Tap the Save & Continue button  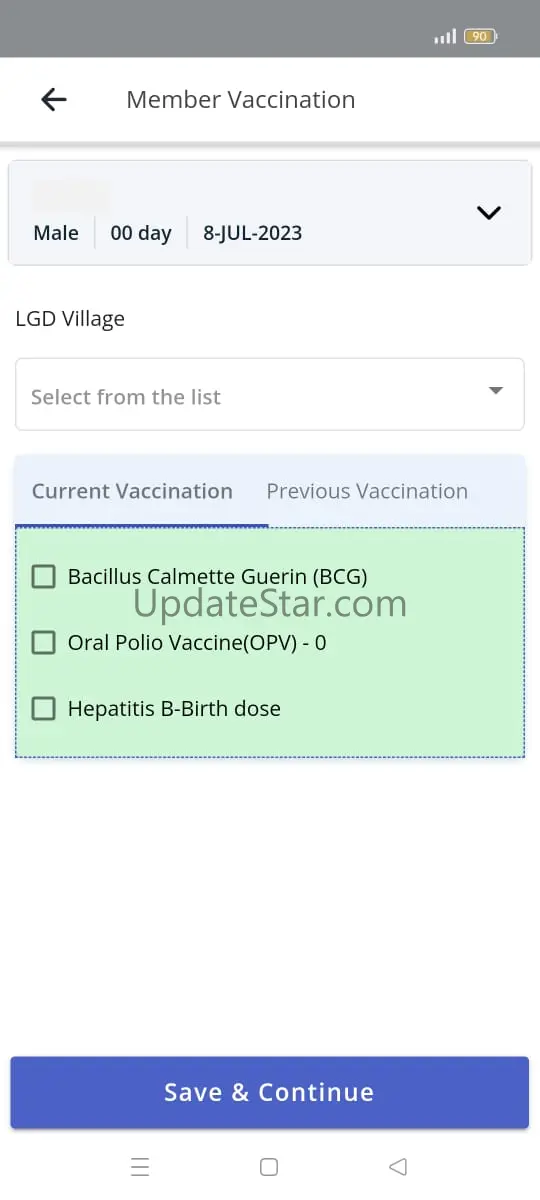point(270,1093)
